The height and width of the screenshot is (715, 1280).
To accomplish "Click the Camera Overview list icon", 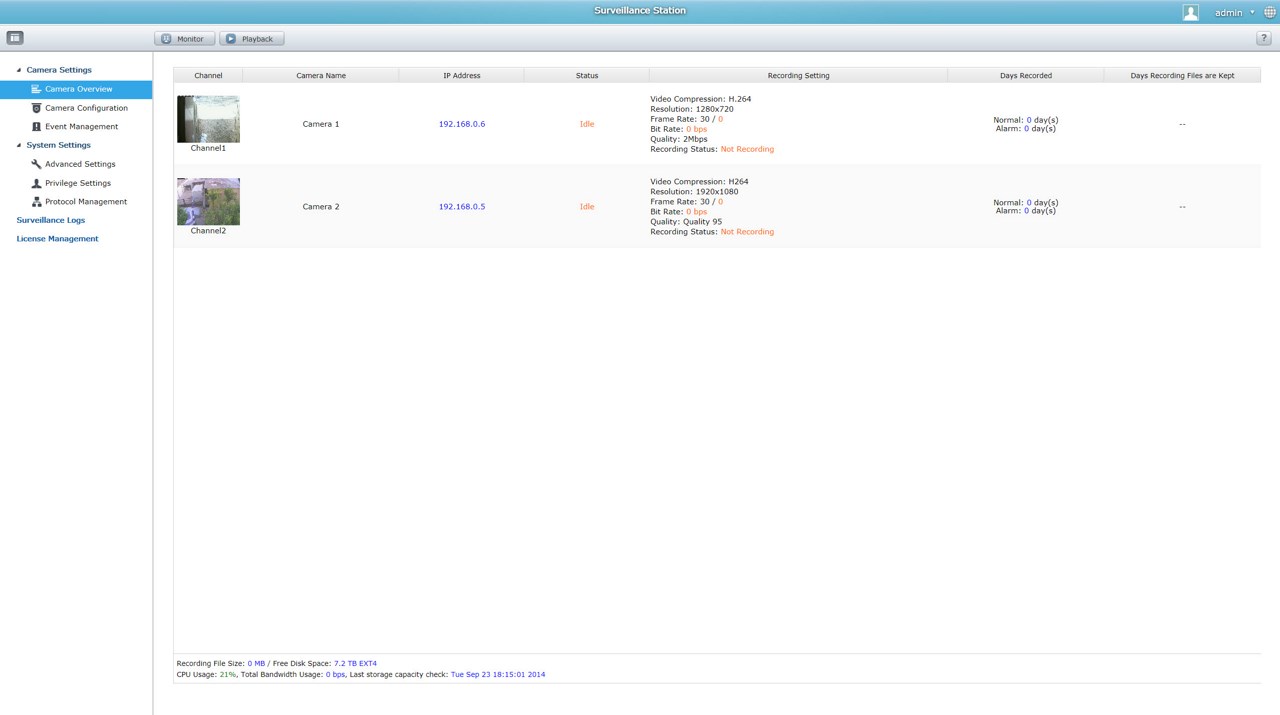I will click(36, 89).
